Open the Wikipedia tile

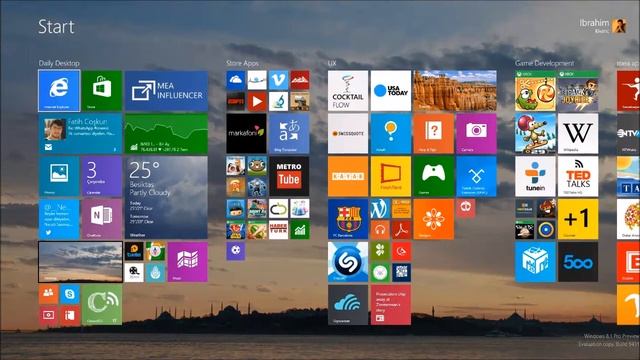click(578, 133)
